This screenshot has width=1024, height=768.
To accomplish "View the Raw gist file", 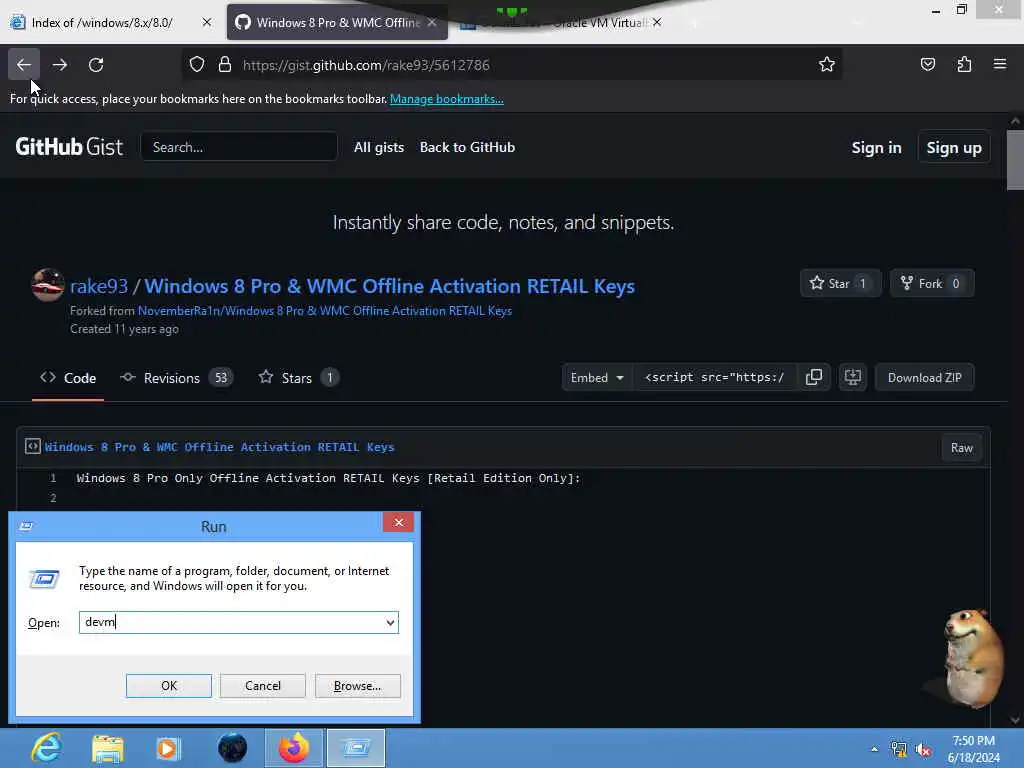I will tap(961, 447).
